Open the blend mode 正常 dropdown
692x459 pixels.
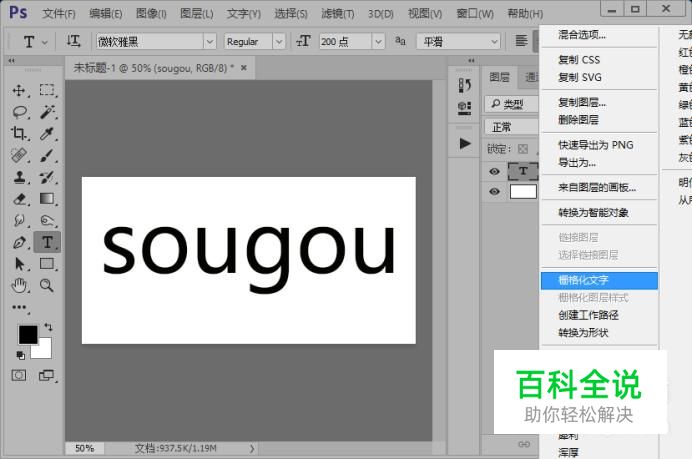[x=511, y=127]
